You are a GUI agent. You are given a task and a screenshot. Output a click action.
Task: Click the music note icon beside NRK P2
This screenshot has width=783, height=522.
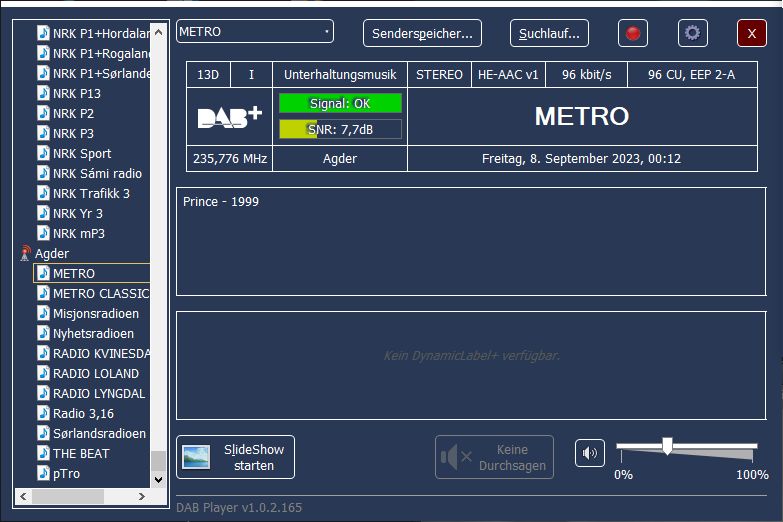coord(43,113)
